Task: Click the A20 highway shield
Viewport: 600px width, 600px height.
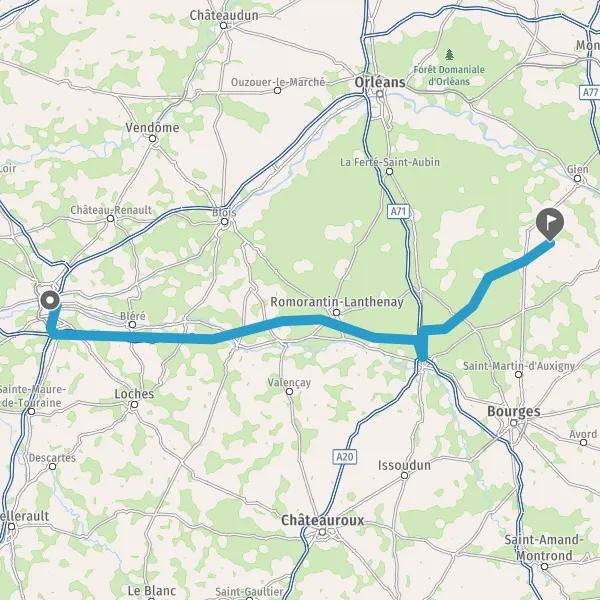Action: (345, 457)
